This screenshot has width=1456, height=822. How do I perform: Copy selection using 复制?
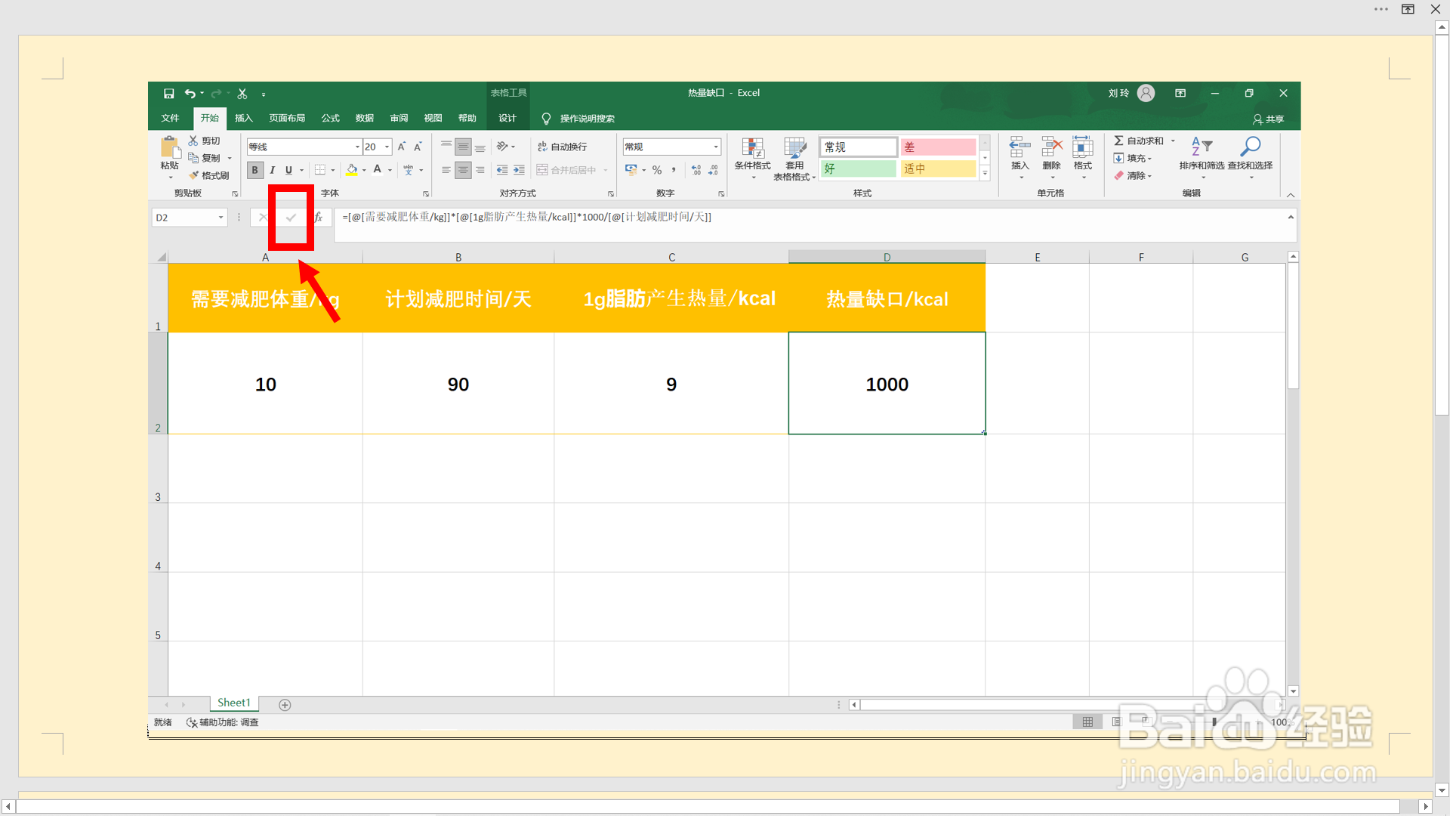tap(205, 158)
